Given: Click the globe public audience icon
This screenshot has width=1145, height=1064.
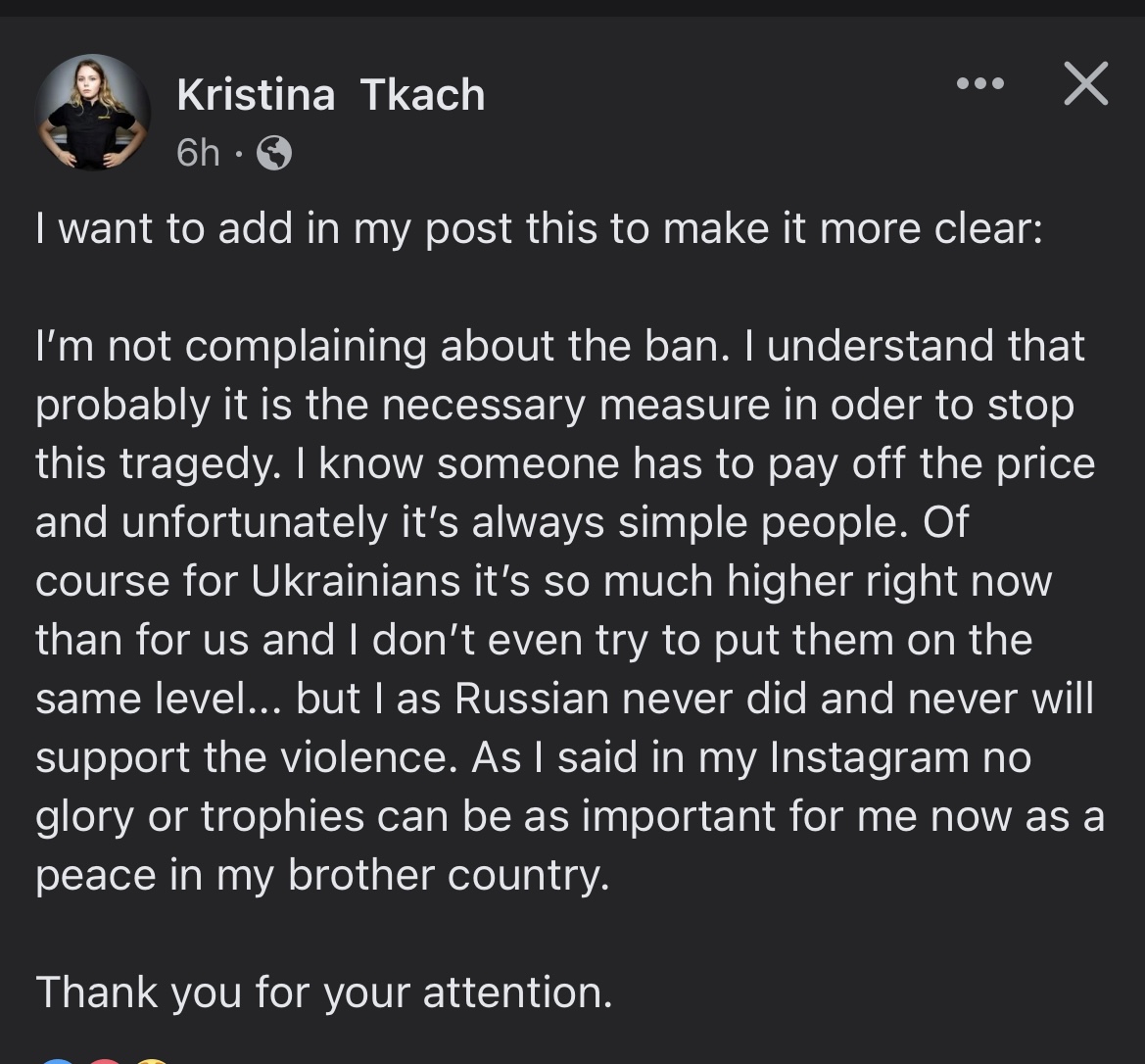Looking at the screenshot, I should click(x=273, y=153).
